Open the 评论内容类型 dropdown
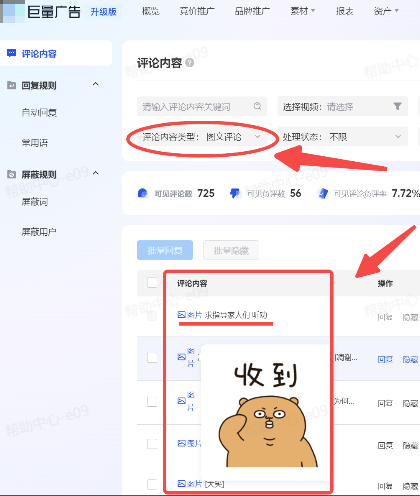 pyautogui.click(x=202, y=137)
